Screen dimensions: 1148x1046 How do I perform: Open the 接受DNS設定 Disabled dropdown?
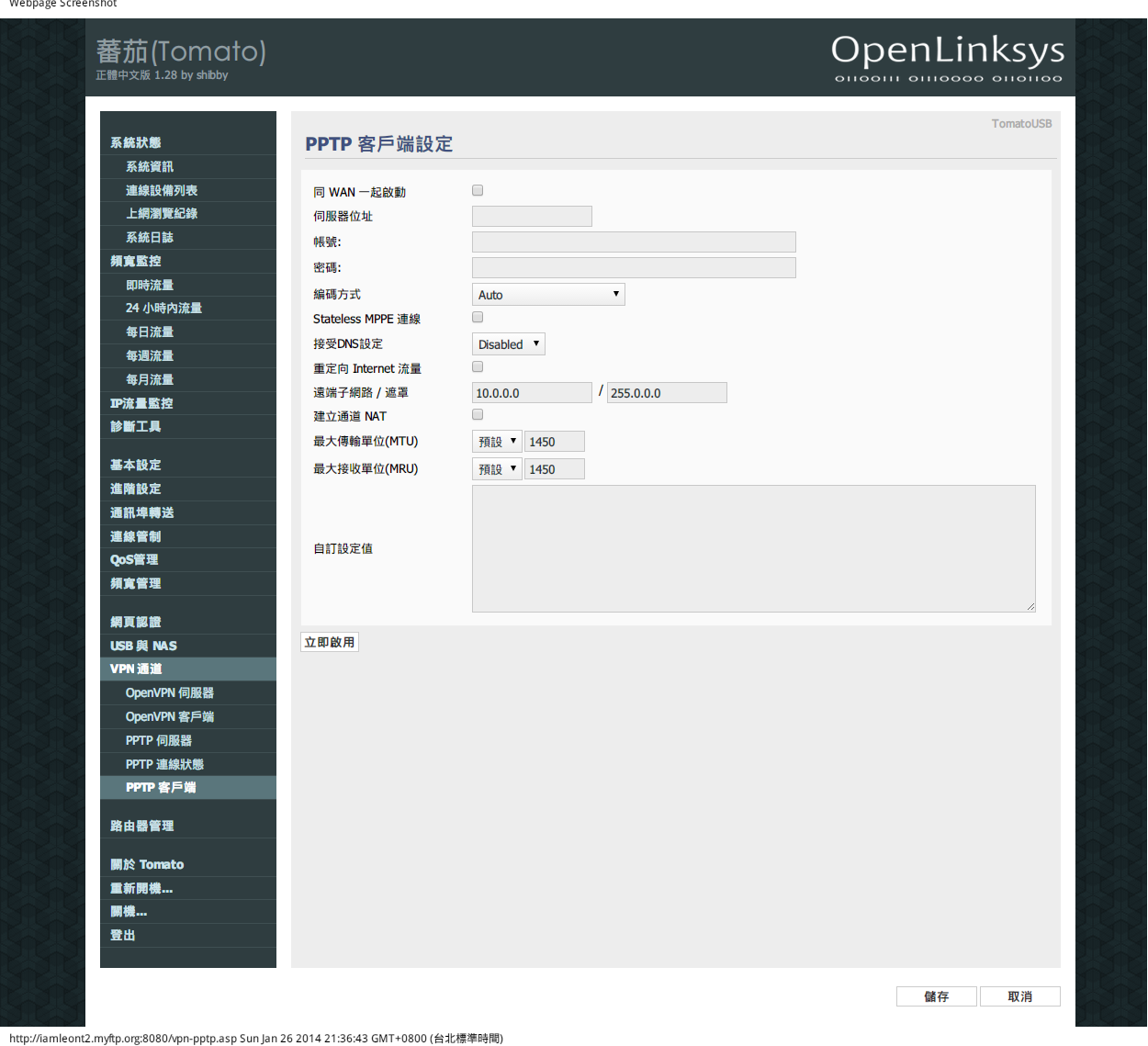click(x=509, y=344)
